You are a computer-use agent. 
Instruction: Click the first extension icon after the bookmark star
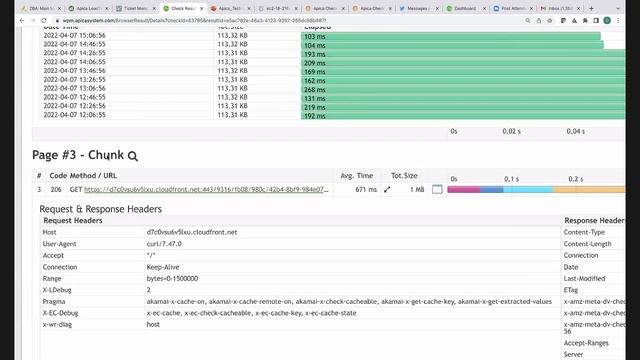coord(563,20)
